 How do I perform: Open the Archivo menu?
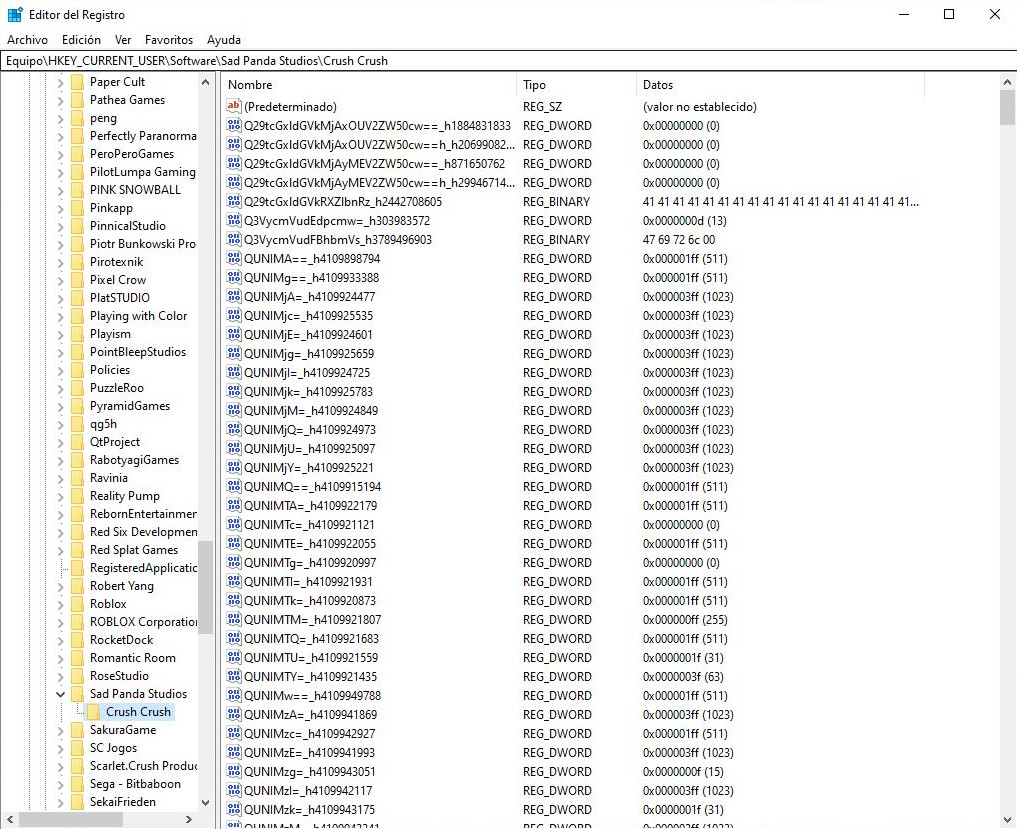[x=27, y=40]
